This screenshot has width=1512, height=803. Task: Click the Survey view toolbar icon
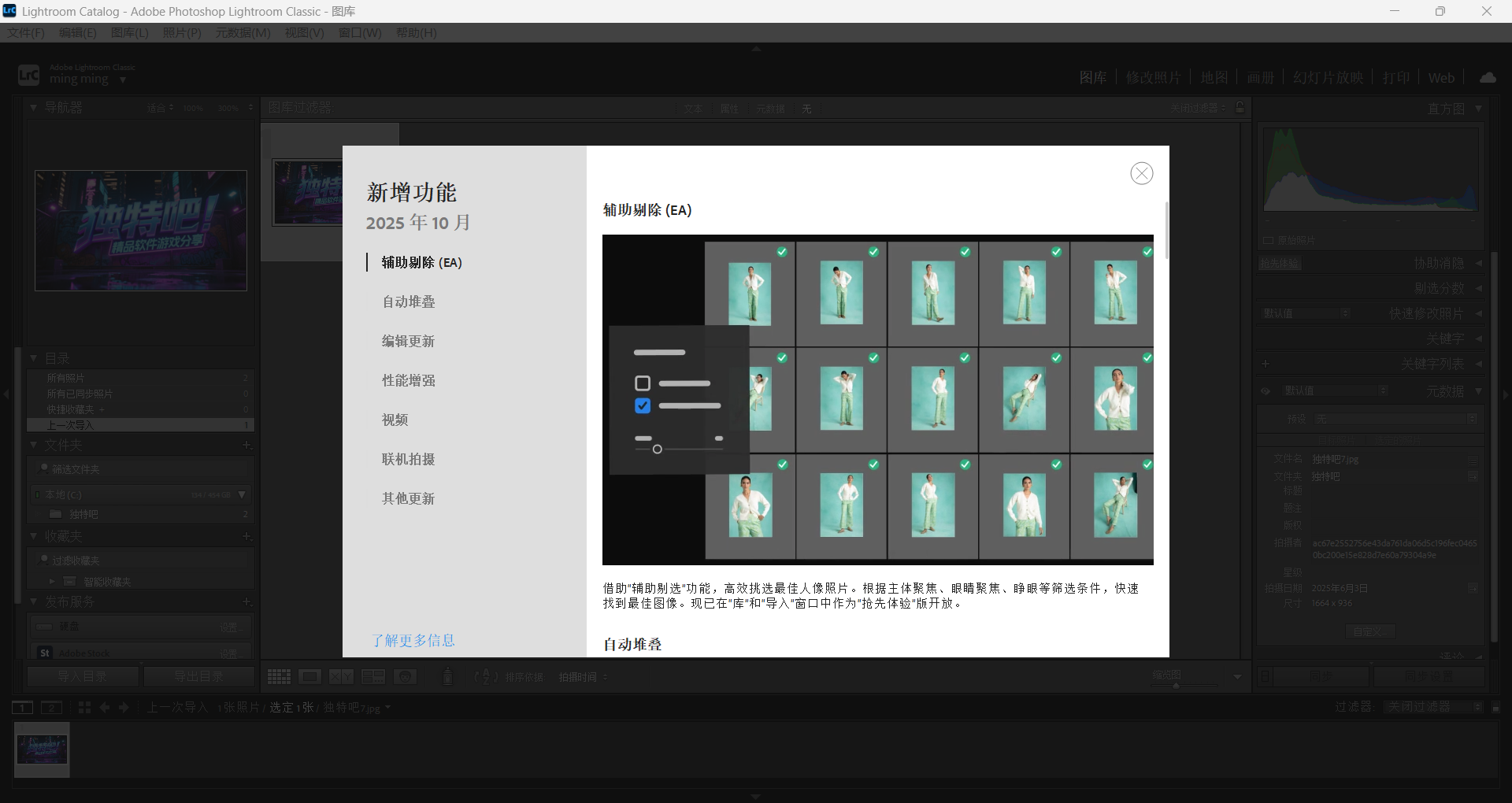click(373, 677)
